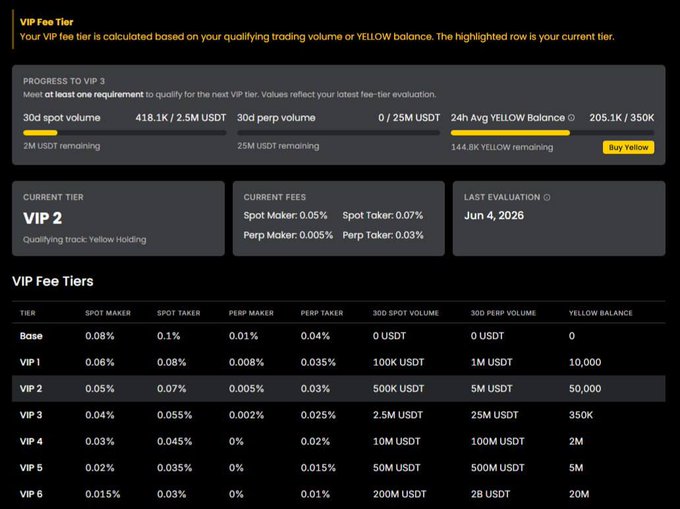
Task: Click the 25M USDT remaining text
Action: pos(278,146)
